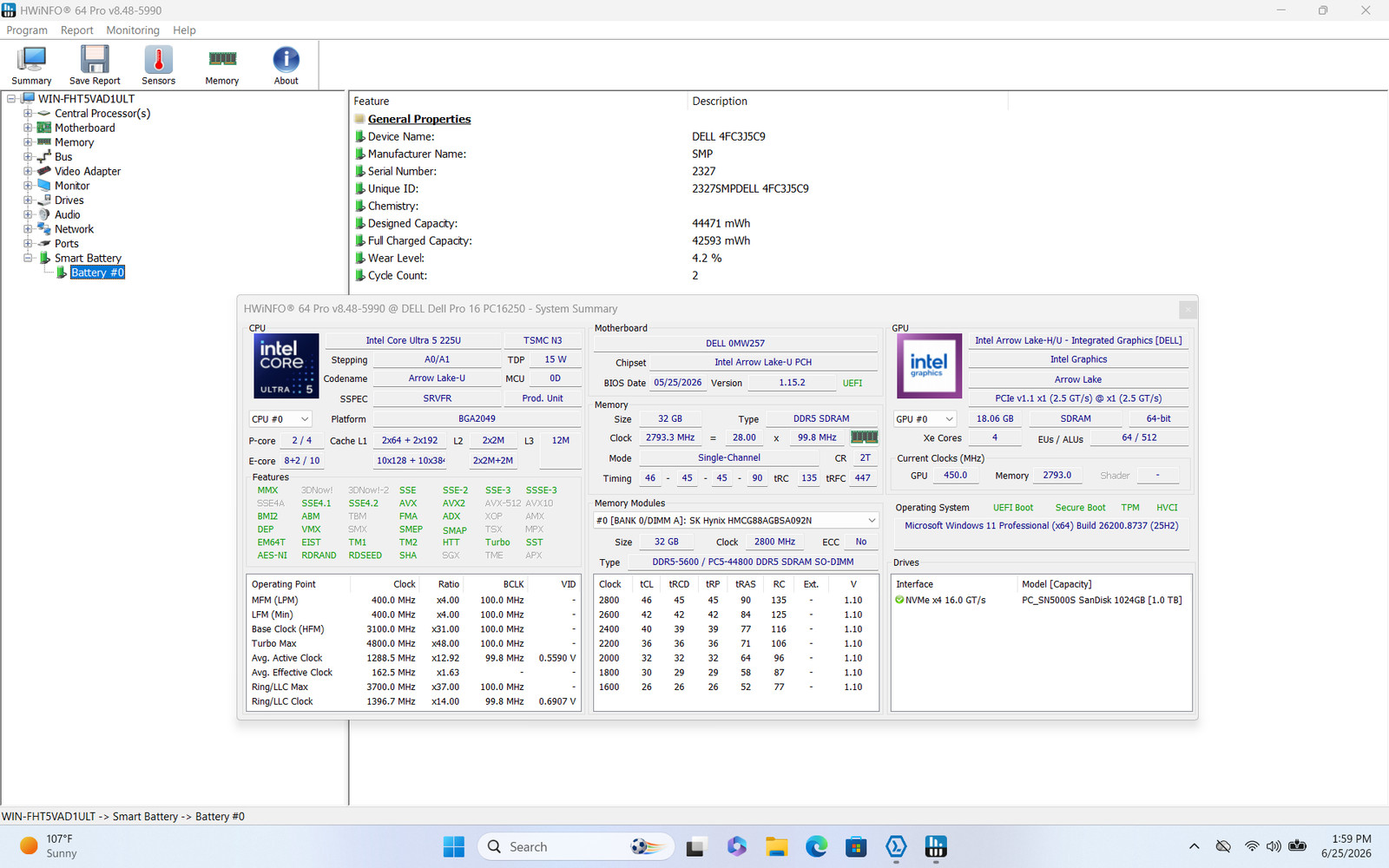Open the Program menu
The image size is (1389, 868).
(27, 30)
